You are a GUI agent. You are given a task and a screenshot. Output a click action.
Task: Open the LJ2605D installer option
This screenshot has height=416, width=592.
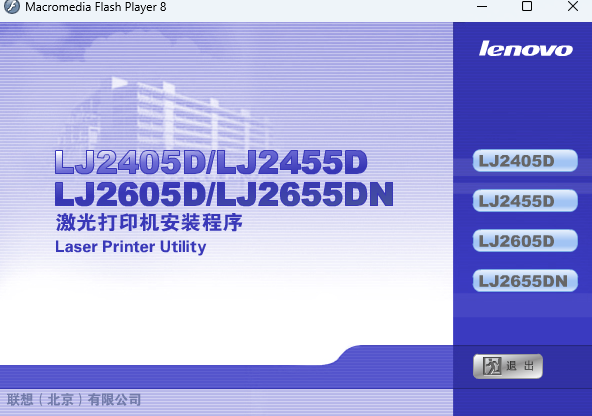[x=525, y=241]
